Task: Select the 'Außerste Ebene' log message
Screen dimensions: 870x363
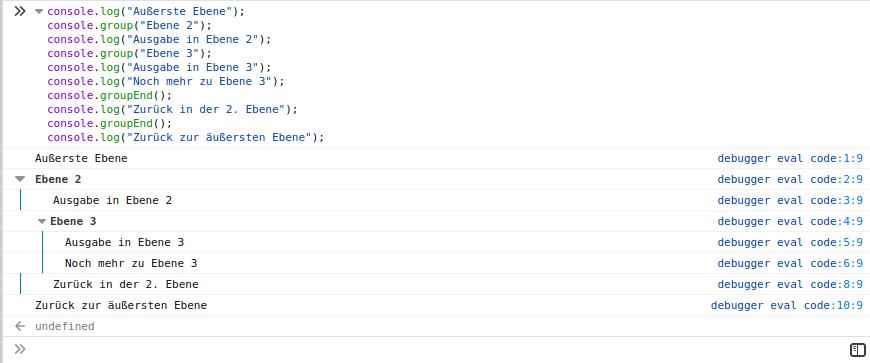Action: coord(81,158)
